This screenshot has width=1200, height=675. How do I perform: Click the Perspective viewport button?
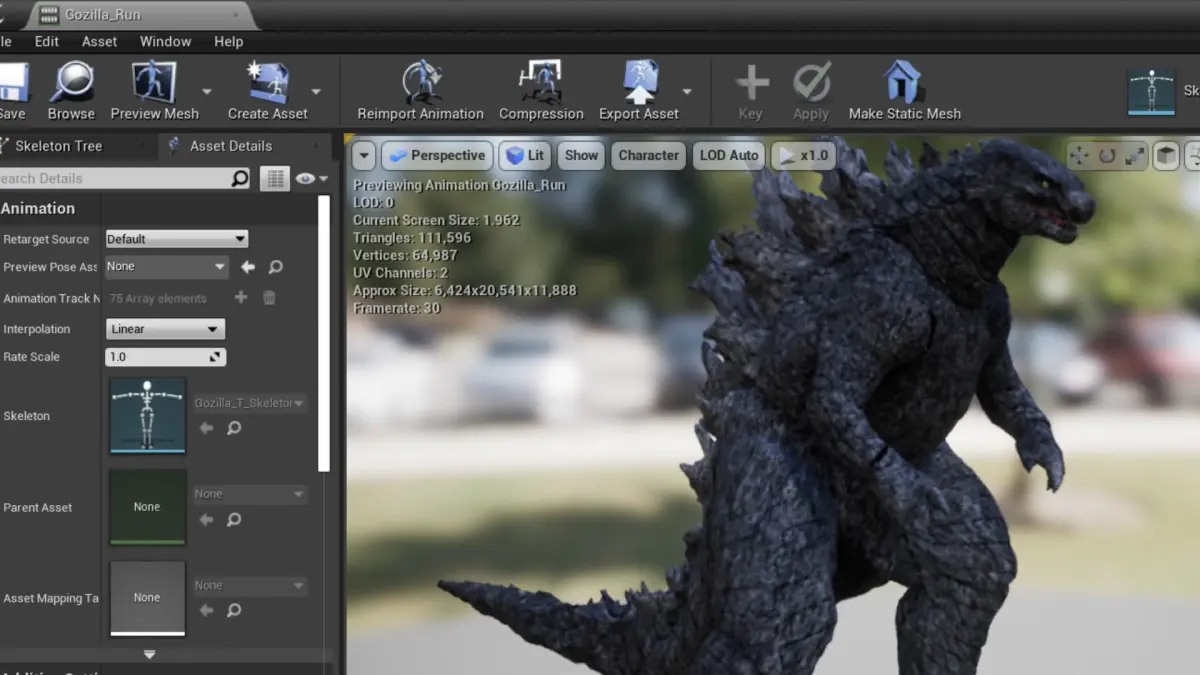(x=437, y=156)
